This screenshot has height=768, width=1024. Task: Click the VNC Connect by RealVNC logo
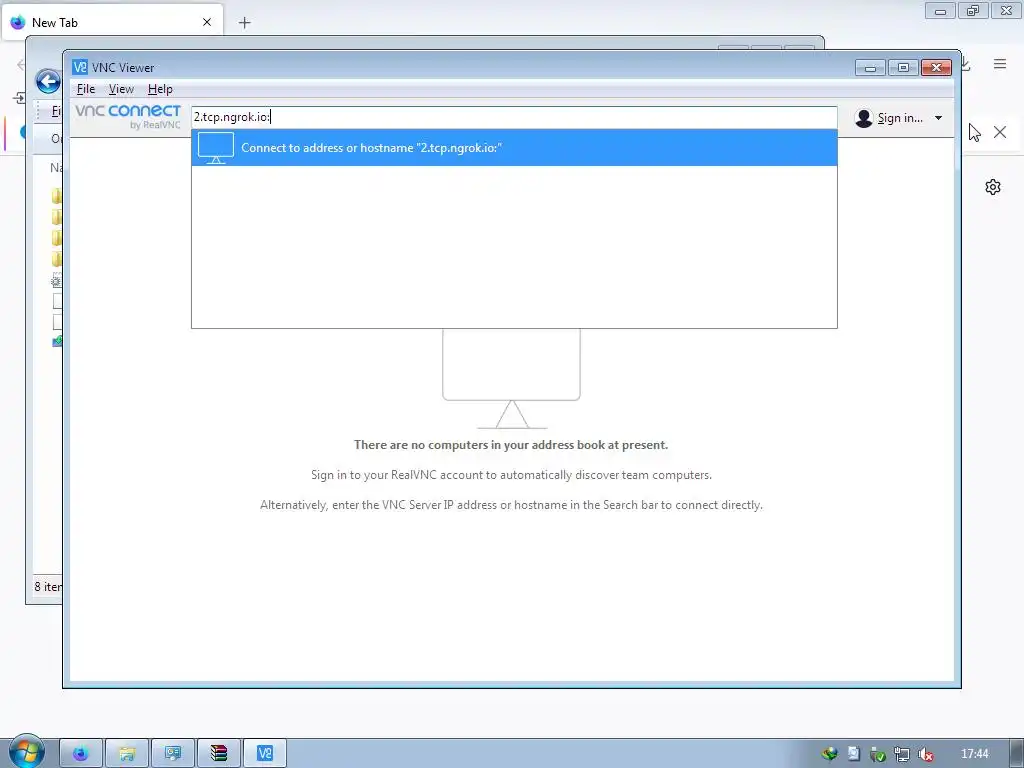[x=127, y=116]
